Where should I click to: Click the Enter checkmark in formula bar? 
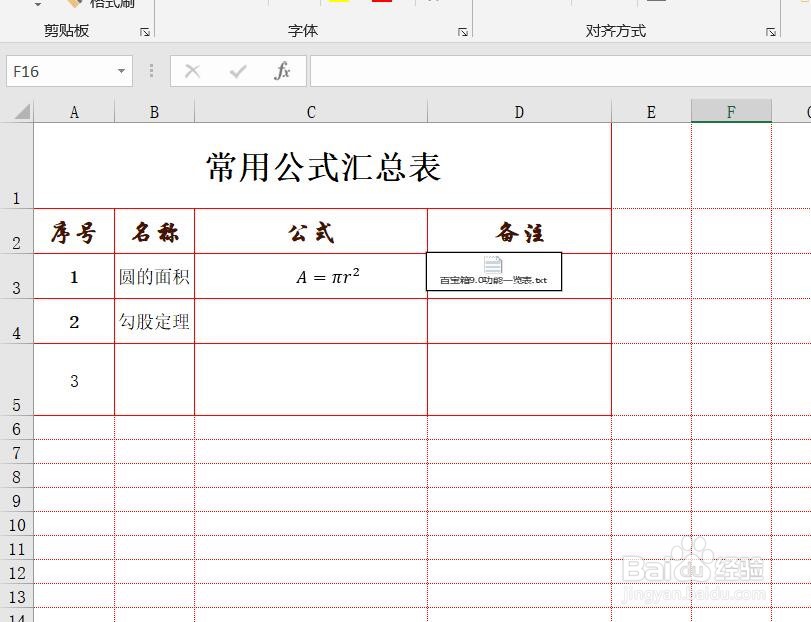[x=236, y=71]
